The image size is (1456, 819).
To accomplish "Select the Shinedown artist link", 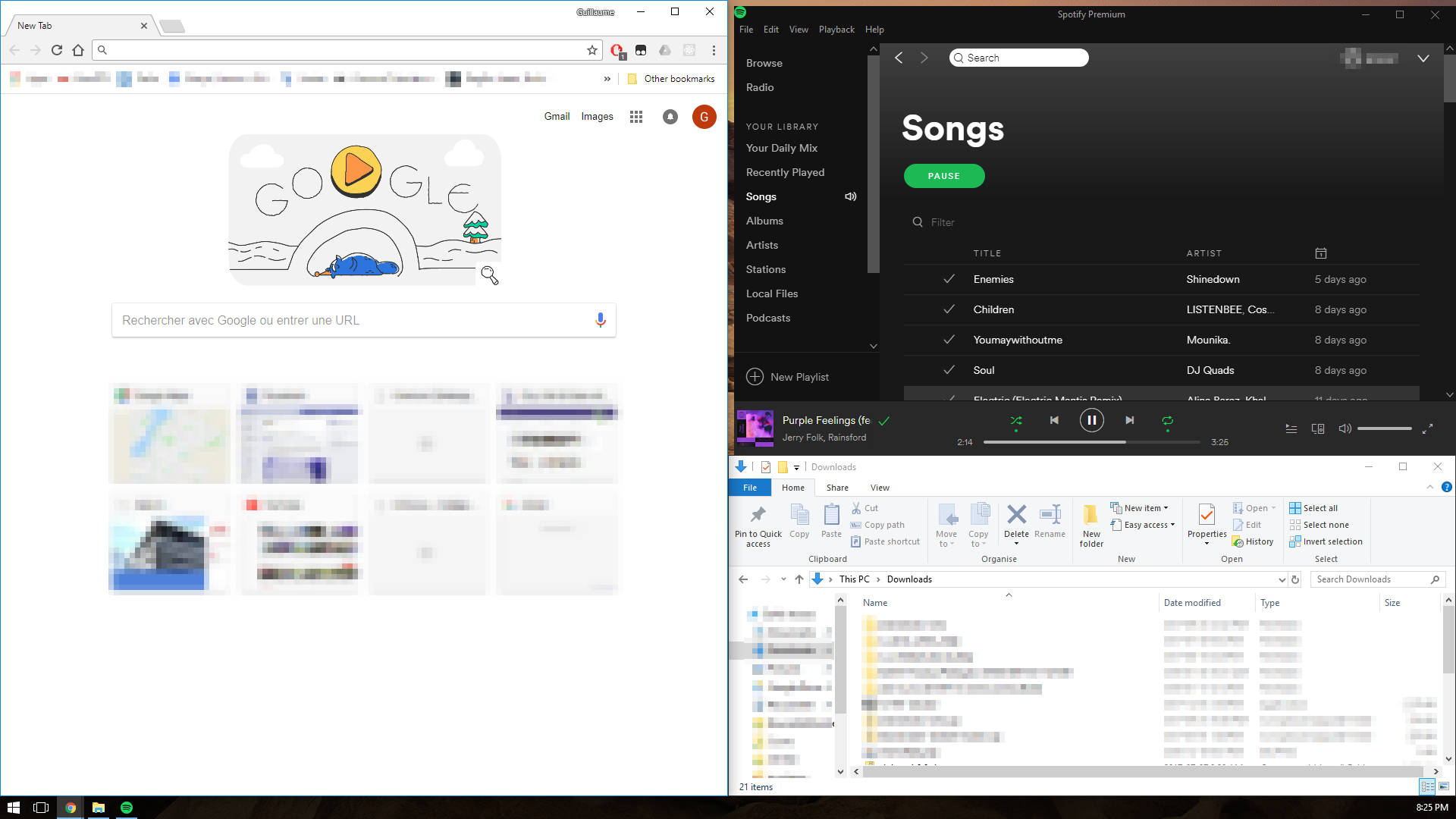I will (1213, 279).
